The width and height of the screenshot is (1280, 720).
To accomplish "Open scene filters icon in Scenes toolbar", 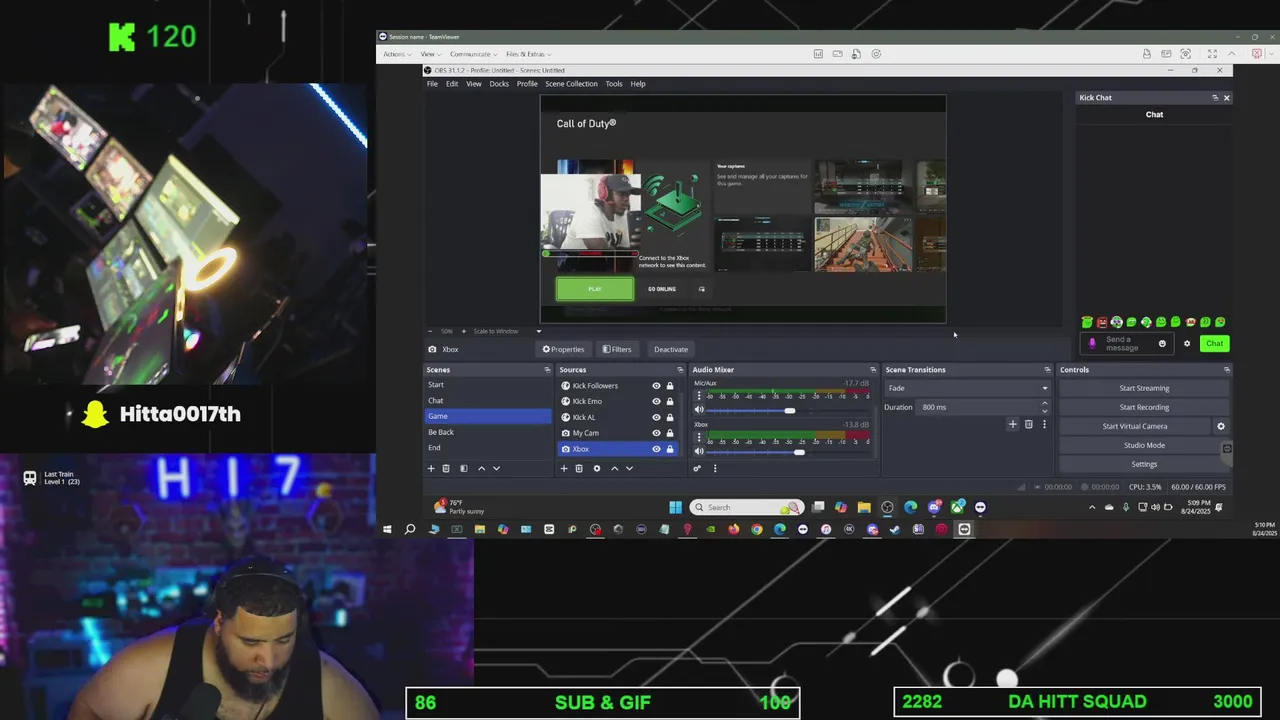I will coord(463,468).
